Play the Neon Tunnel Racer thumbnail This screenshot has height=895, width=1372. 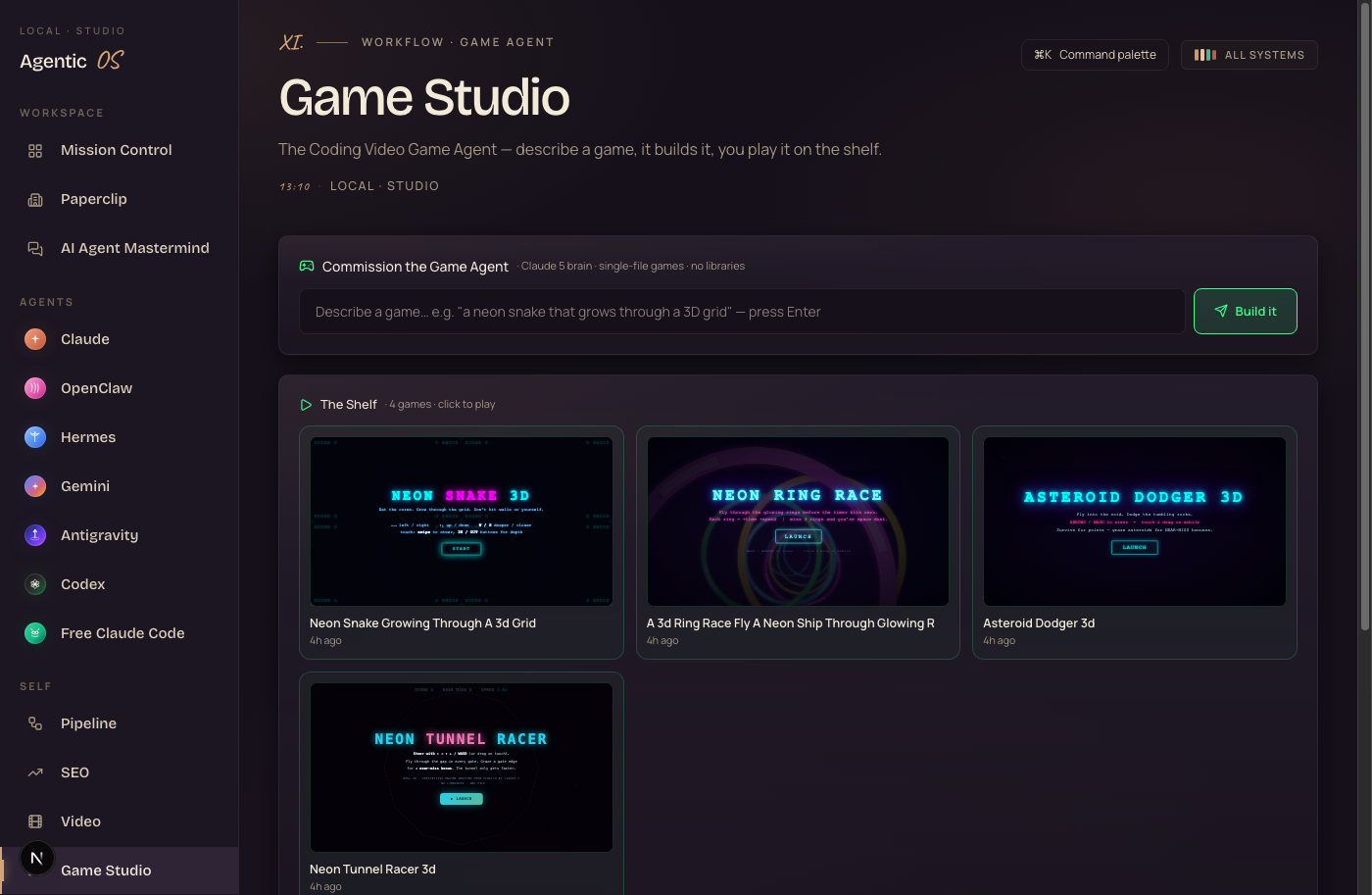[462, 768]
